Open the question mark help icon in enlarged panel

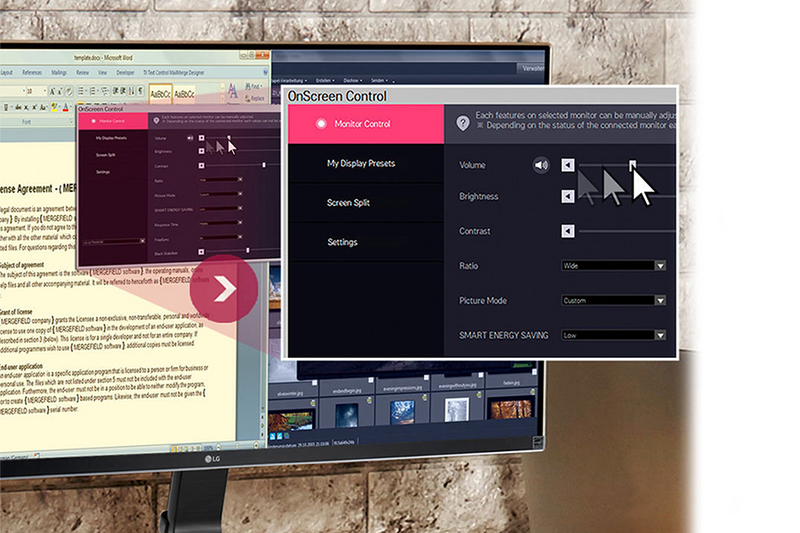tap(463, 123)
